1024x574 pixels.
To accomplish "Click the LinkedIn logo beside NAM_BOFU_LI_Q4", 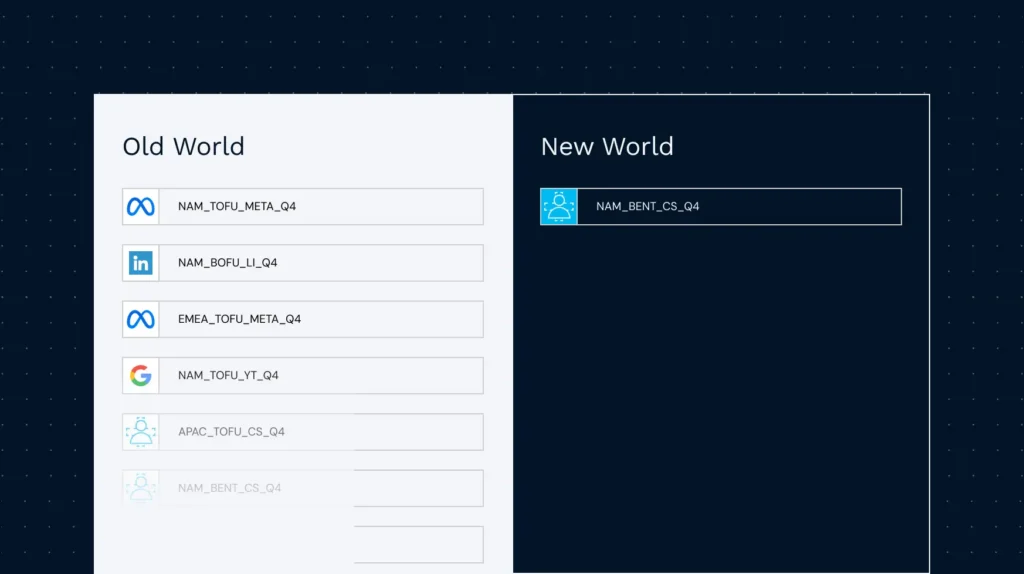I will (141, 263).
